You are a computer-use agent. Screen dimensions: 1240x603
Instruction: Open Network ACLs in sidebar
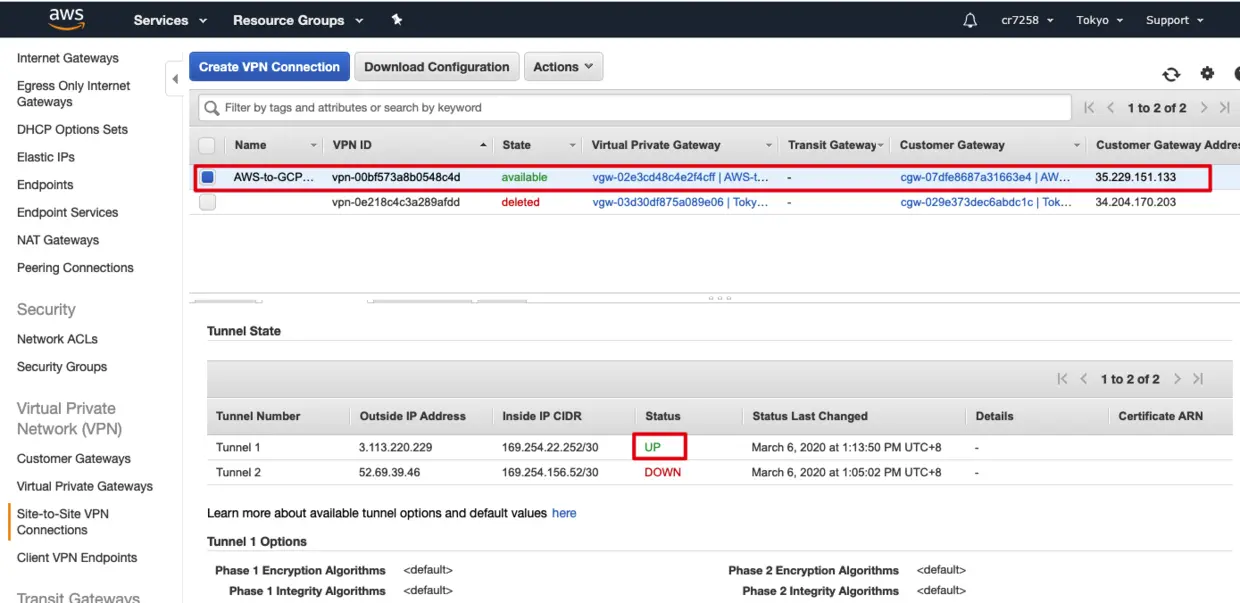[x=57, y=339]
